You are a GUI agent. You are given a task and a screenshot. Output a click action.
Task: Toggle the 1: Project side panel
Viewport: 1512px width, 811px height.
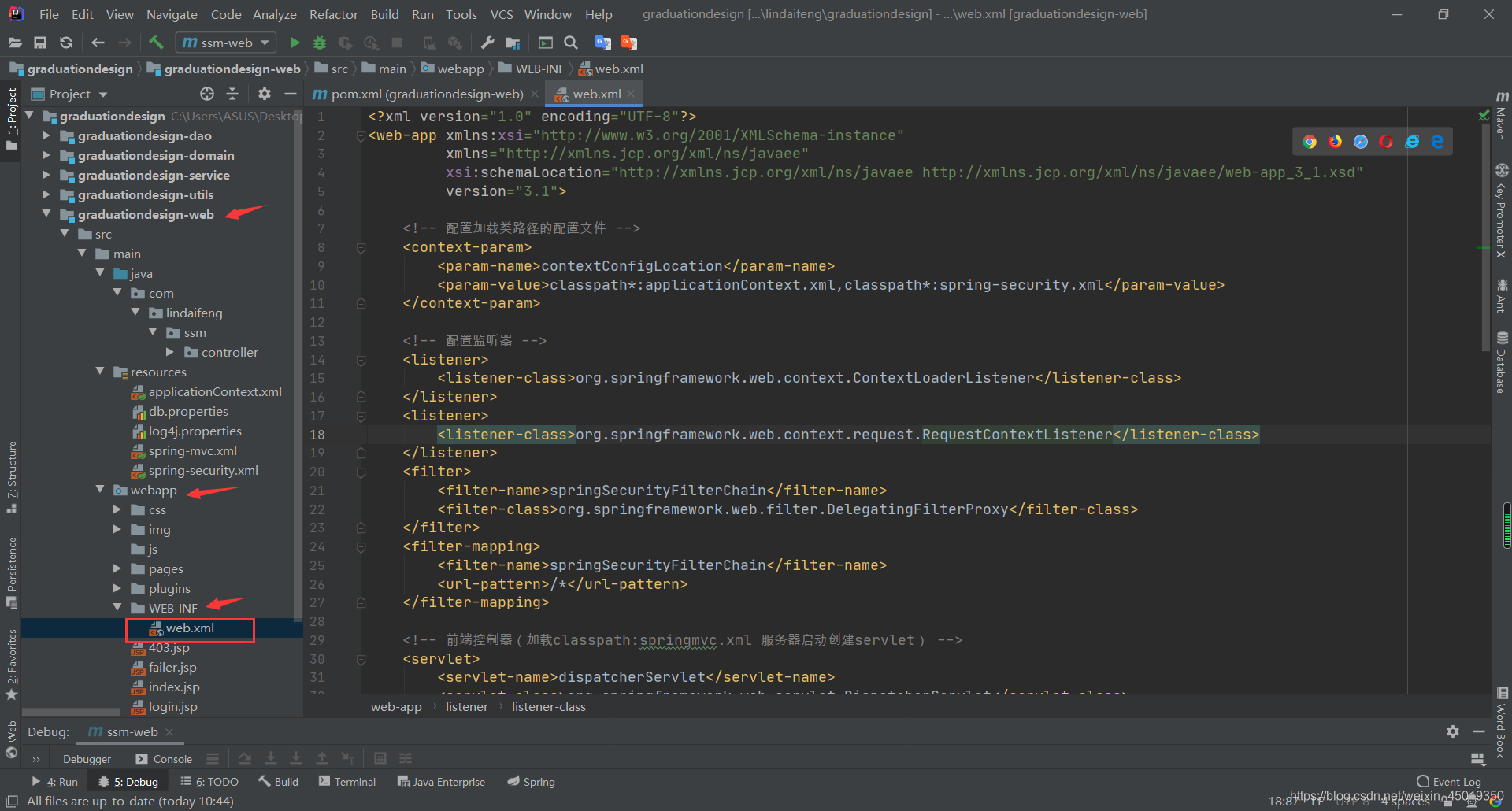(11, 120)
